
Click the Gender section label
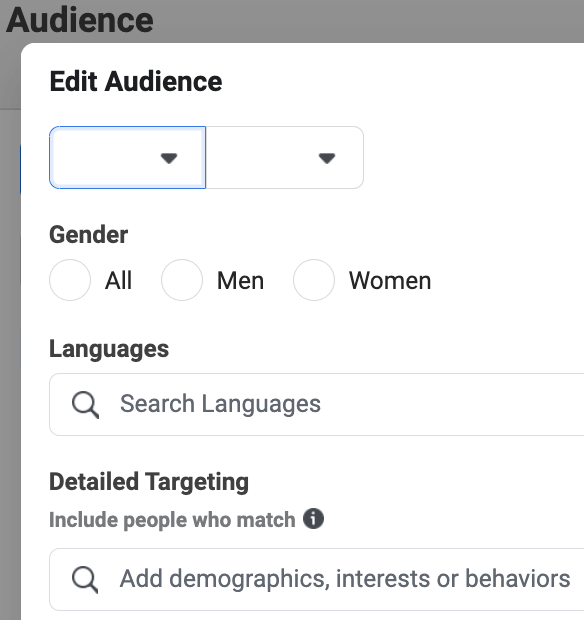(89, 234)
